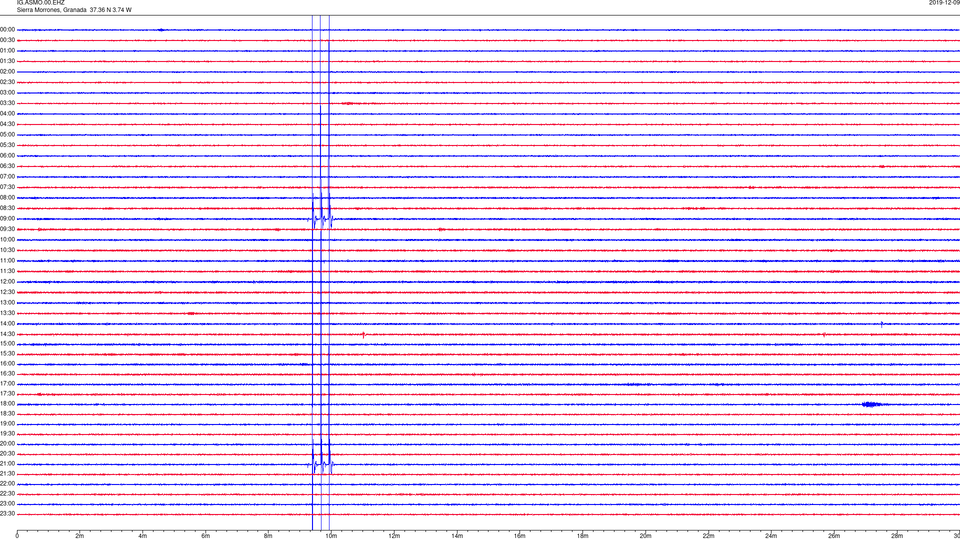Click the '18m' x-axis tick label

pos(583,536)
